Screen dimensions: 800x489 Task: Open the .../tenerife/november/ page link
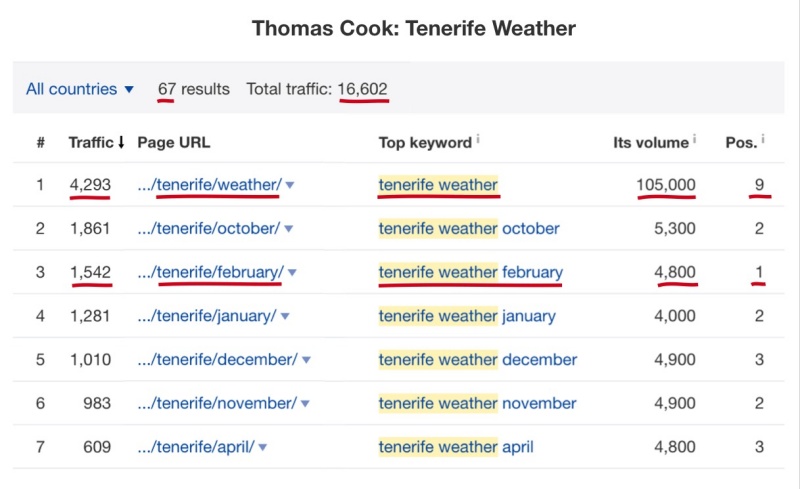click(217, 403)
